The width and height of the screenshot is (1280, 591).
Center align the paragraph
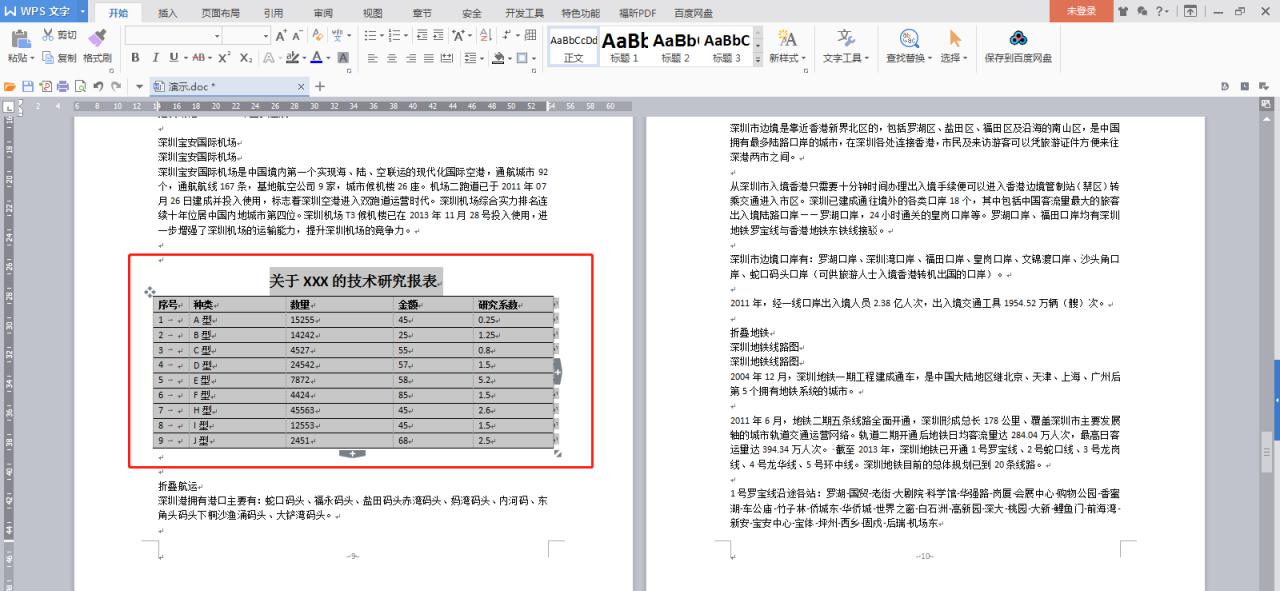(391, 58)
